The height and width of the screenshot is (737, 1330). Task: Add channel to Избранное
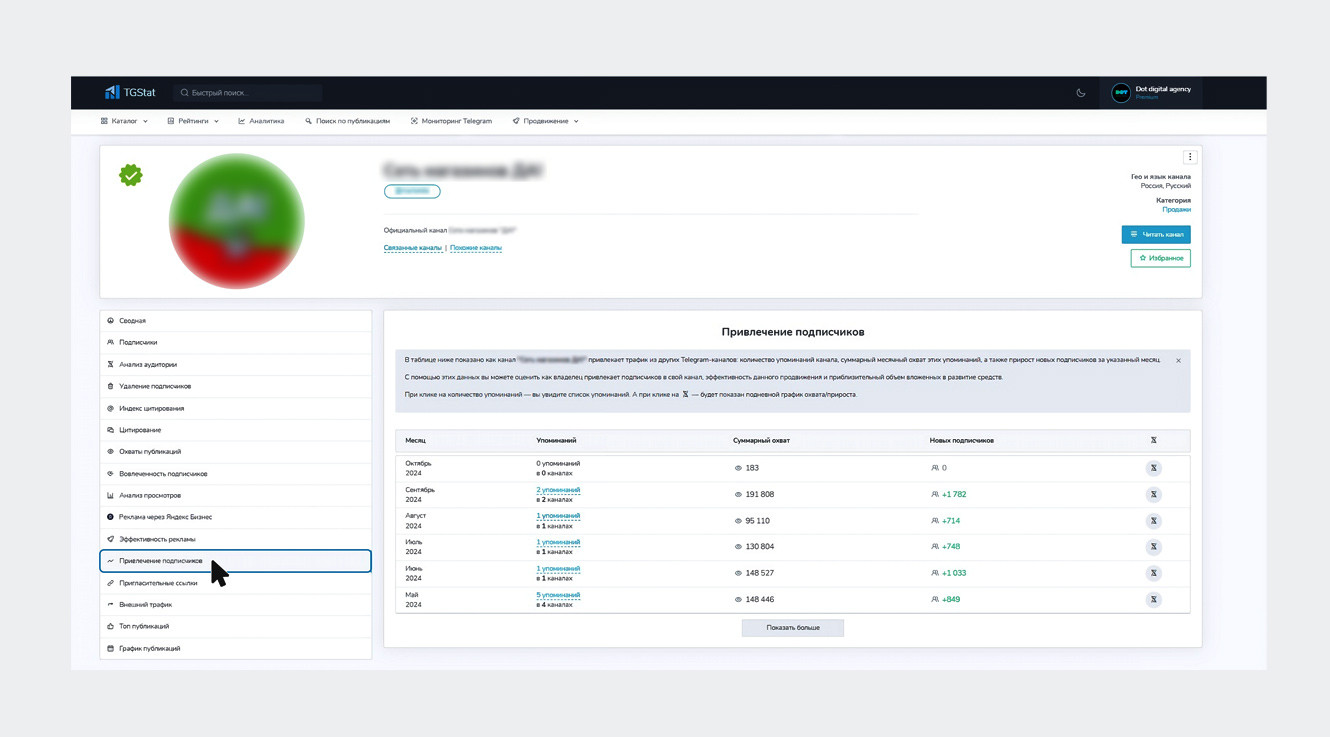tap(1160, 258)
